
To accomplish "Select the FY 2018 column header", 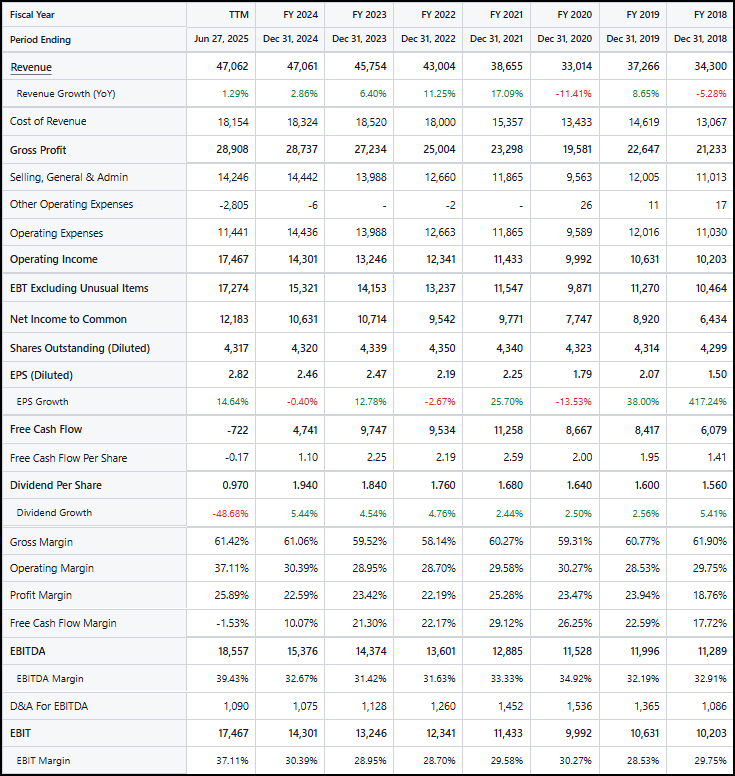I will (710, 15).
